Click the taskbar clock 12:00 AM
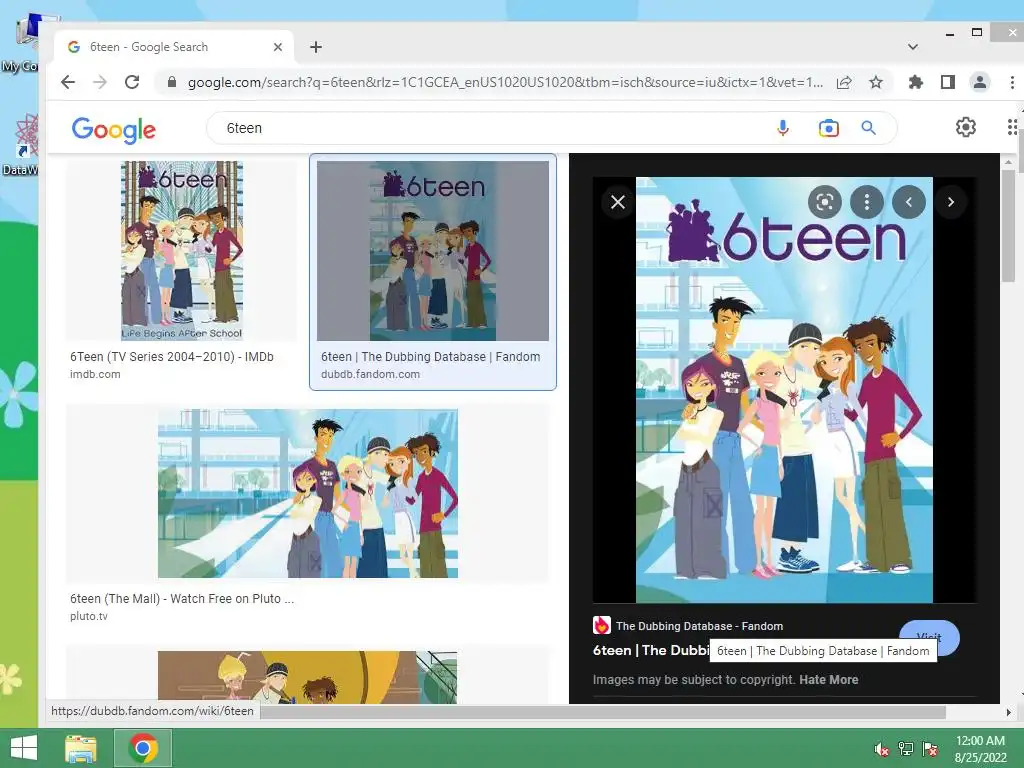 click(x=980, y=741)
